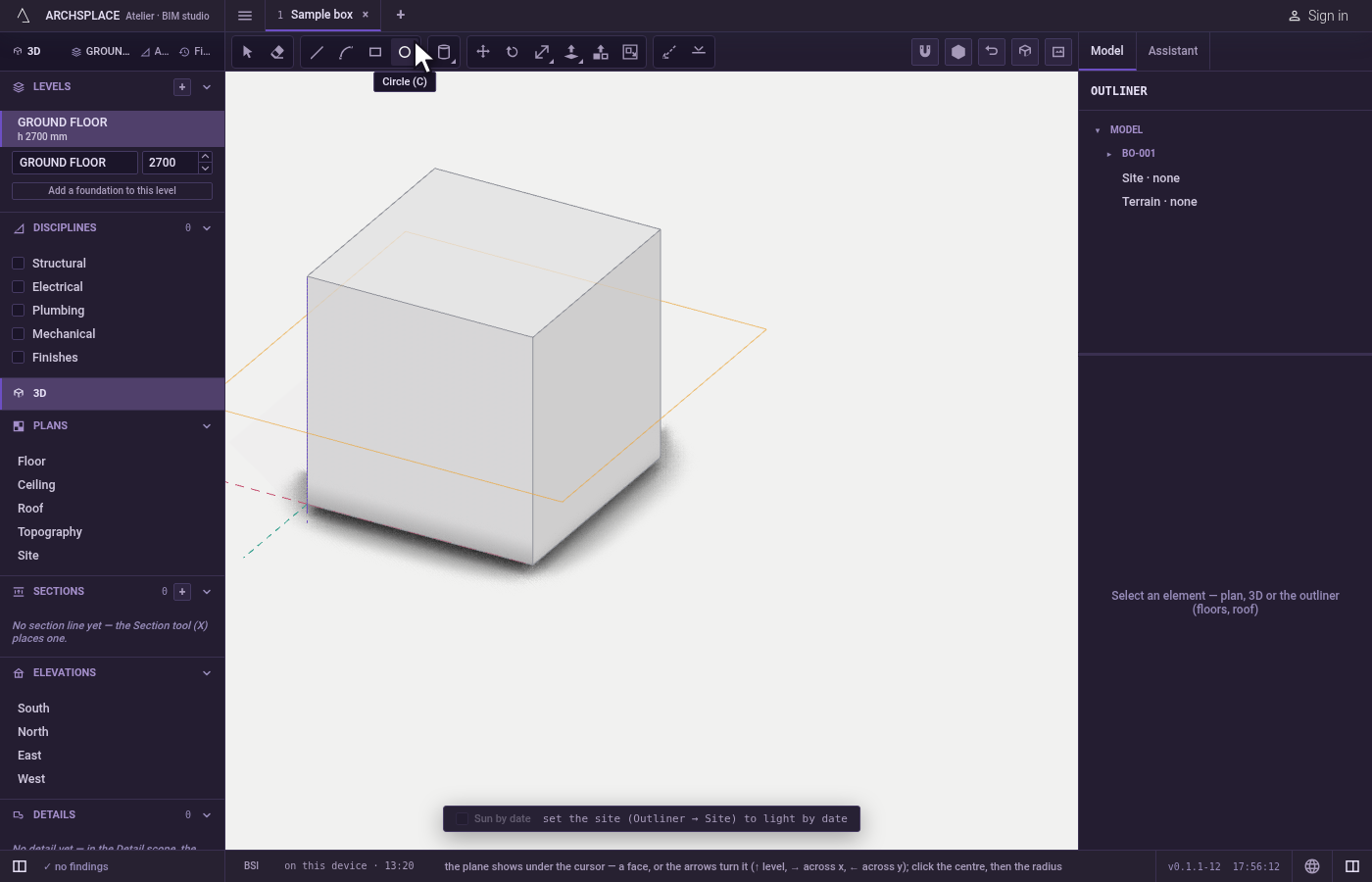The image size is (1372, 882).
Task: Select the dashed measure tool
Action: (669, 52)
